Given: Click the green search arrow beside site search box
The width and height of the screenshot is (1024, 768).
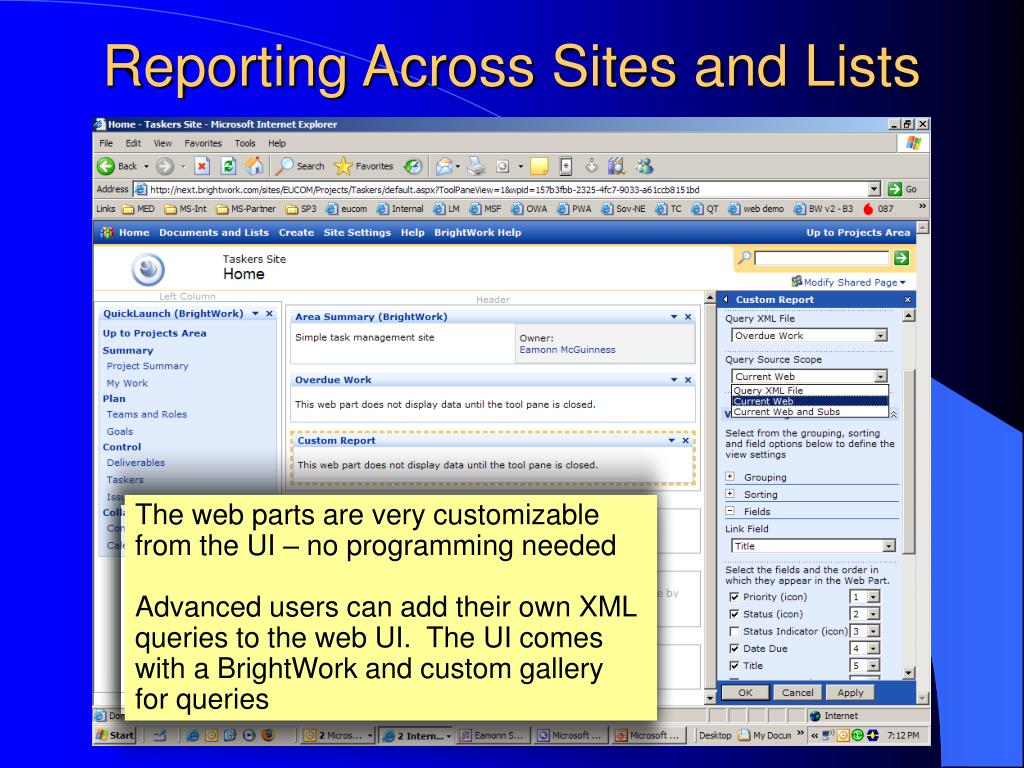Looking at the screenshot, I should [x=901, y=258].
